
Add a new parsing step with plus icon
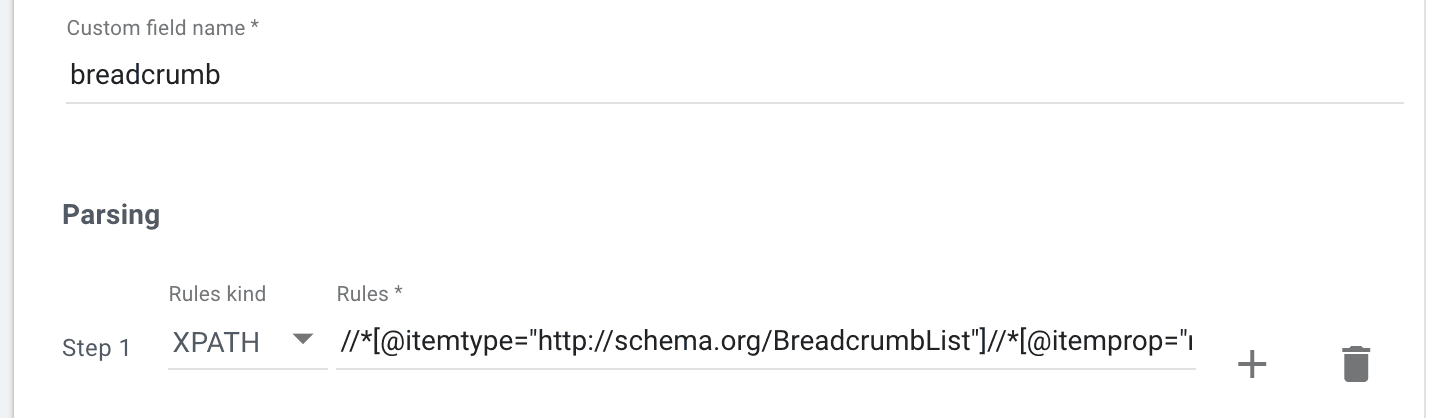[x=1251, y=364]
